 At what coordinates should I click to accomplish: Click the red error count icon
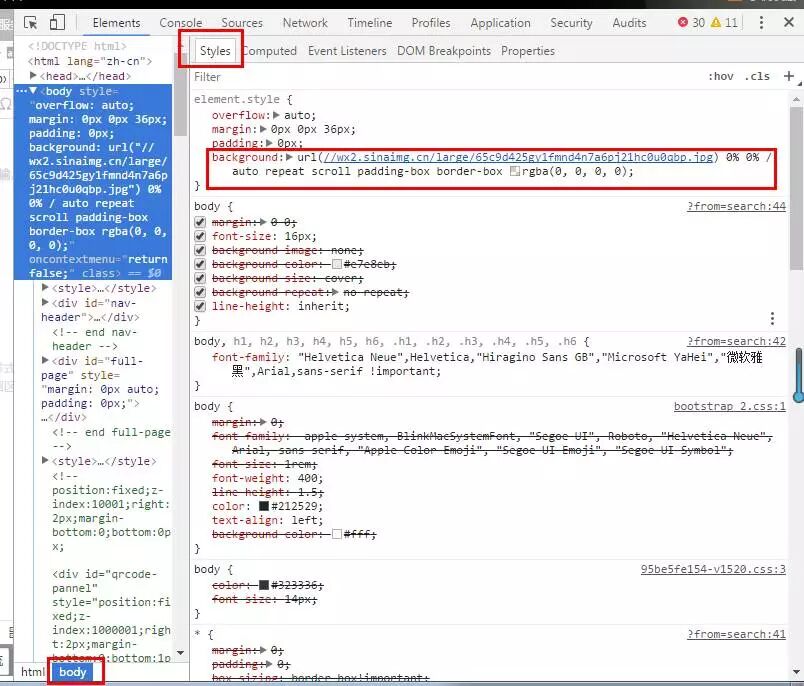pyautogui.click(x=684, y=22)
